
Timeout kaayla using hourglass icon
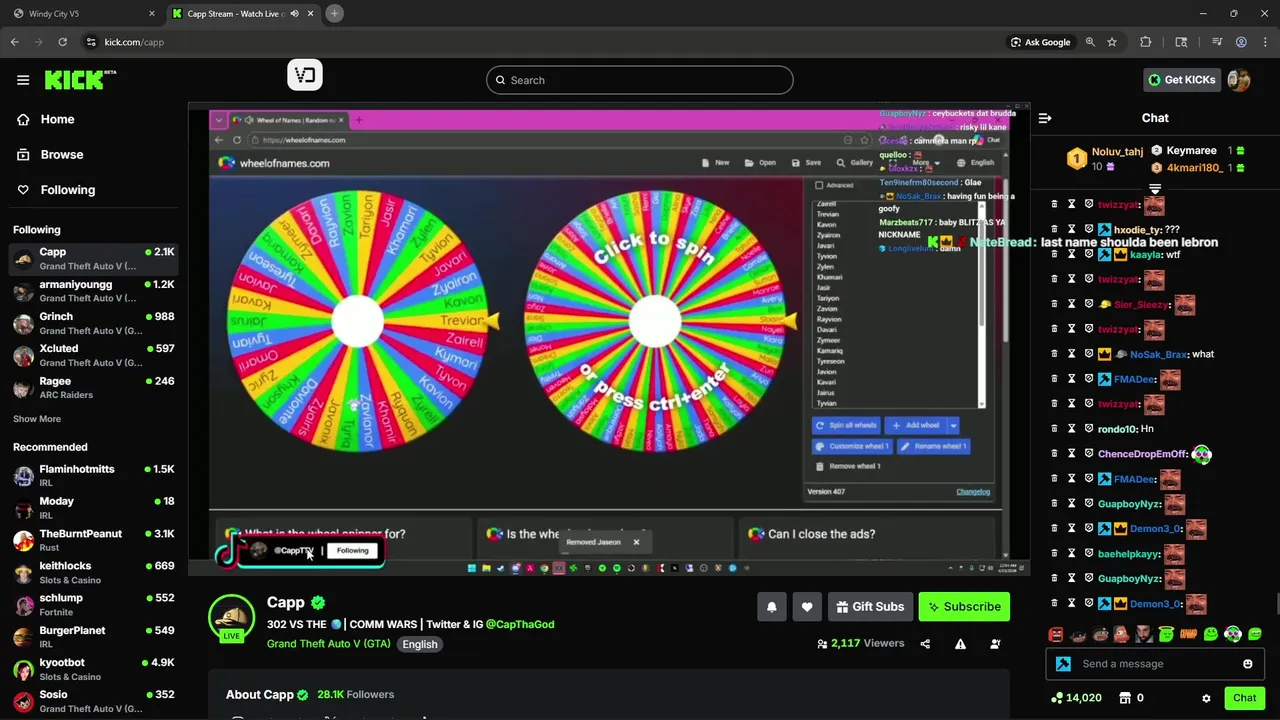click(x=1071, y=255)
